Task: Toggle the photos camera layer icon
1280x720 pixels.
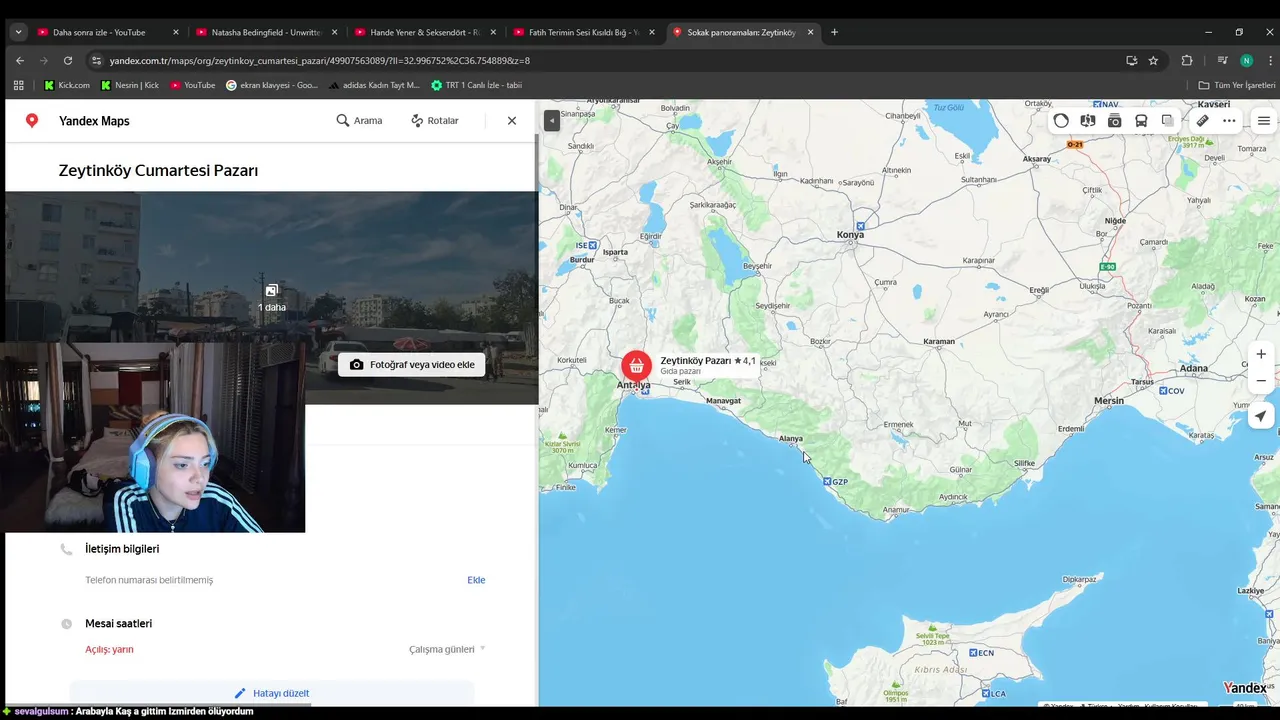Action: tap(1114, 121)
